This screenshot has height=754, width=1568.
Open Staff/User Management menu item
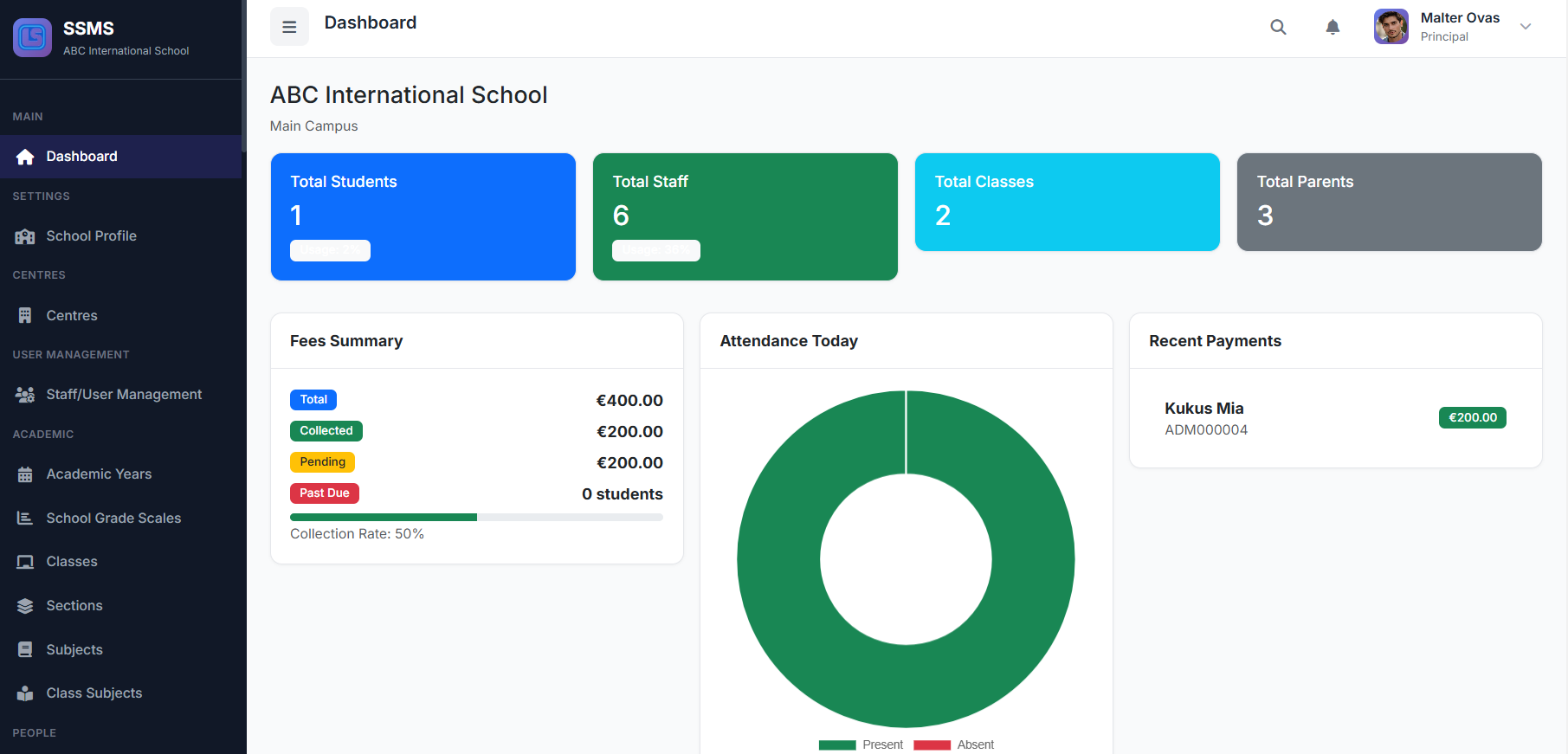point(124,395)
